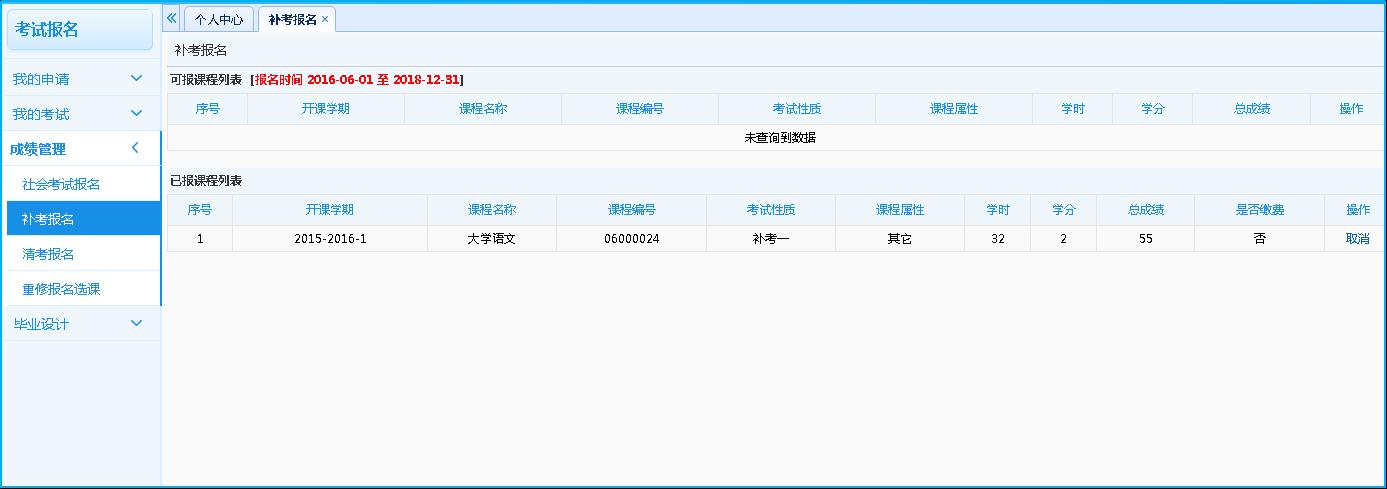Close the 补考报名 tab

coord(325,19)
